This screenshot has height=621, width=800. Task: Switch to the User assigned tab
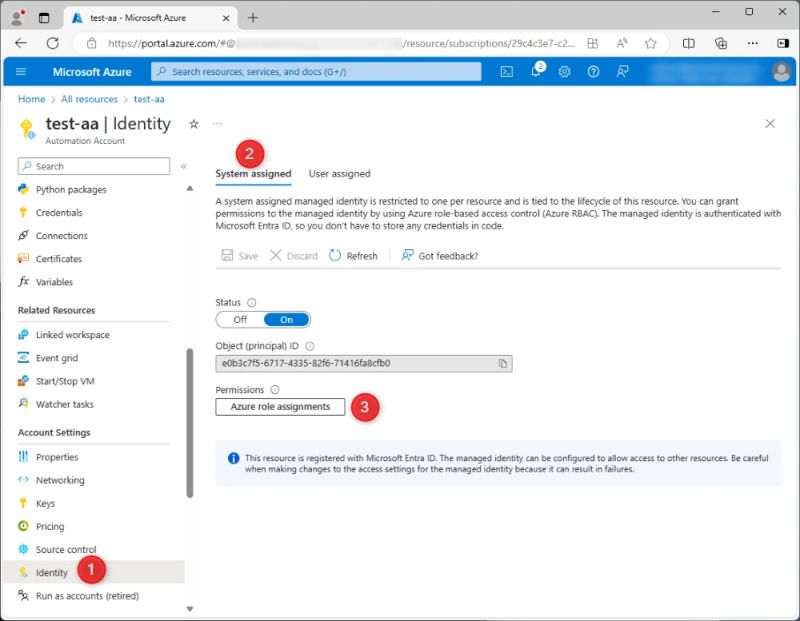tap(340, 173)
